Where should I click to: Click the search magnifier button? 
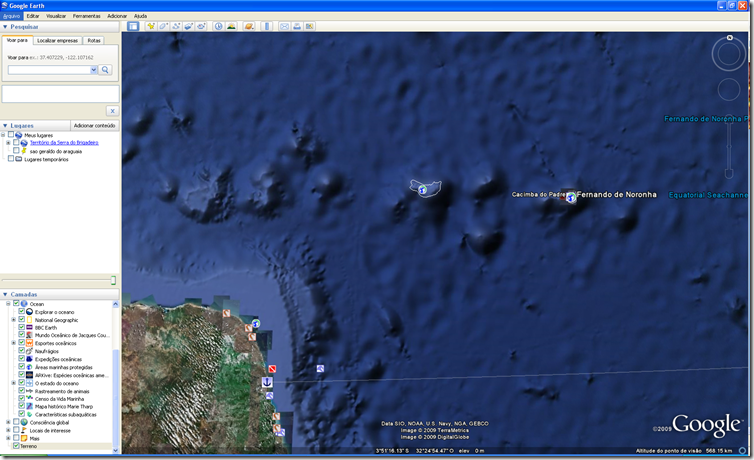(105, 70)
